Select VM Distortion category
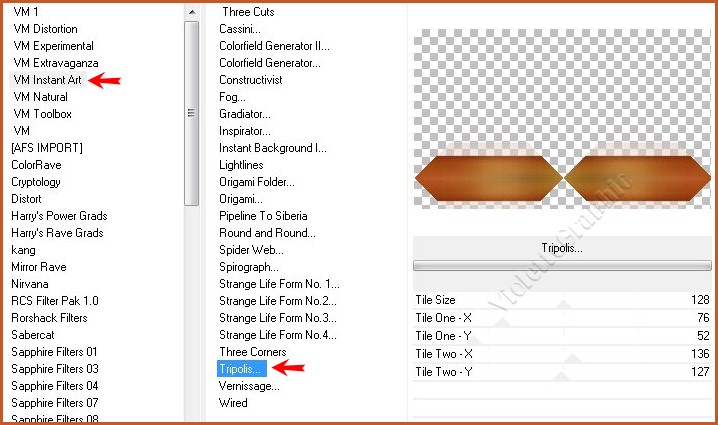Screen dimensions: 718x425 pyautogui.click(x=45, y=29)
